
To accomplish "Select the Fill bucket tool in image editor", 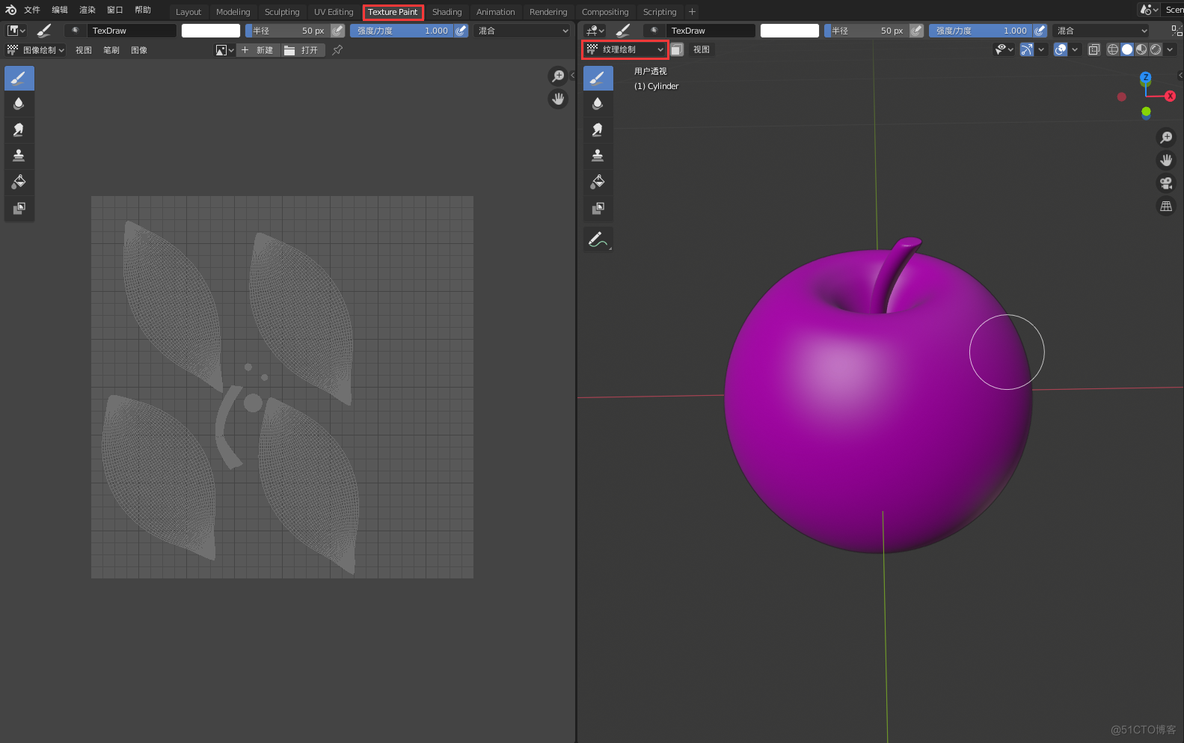I will 19,182.
